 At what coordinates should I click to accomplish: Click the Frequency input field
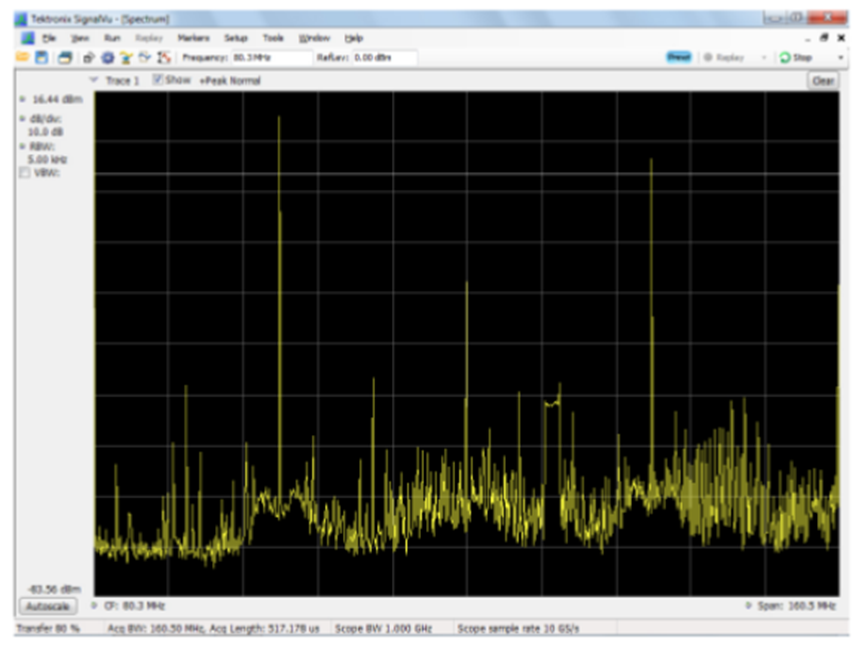(x=271, y=58)
